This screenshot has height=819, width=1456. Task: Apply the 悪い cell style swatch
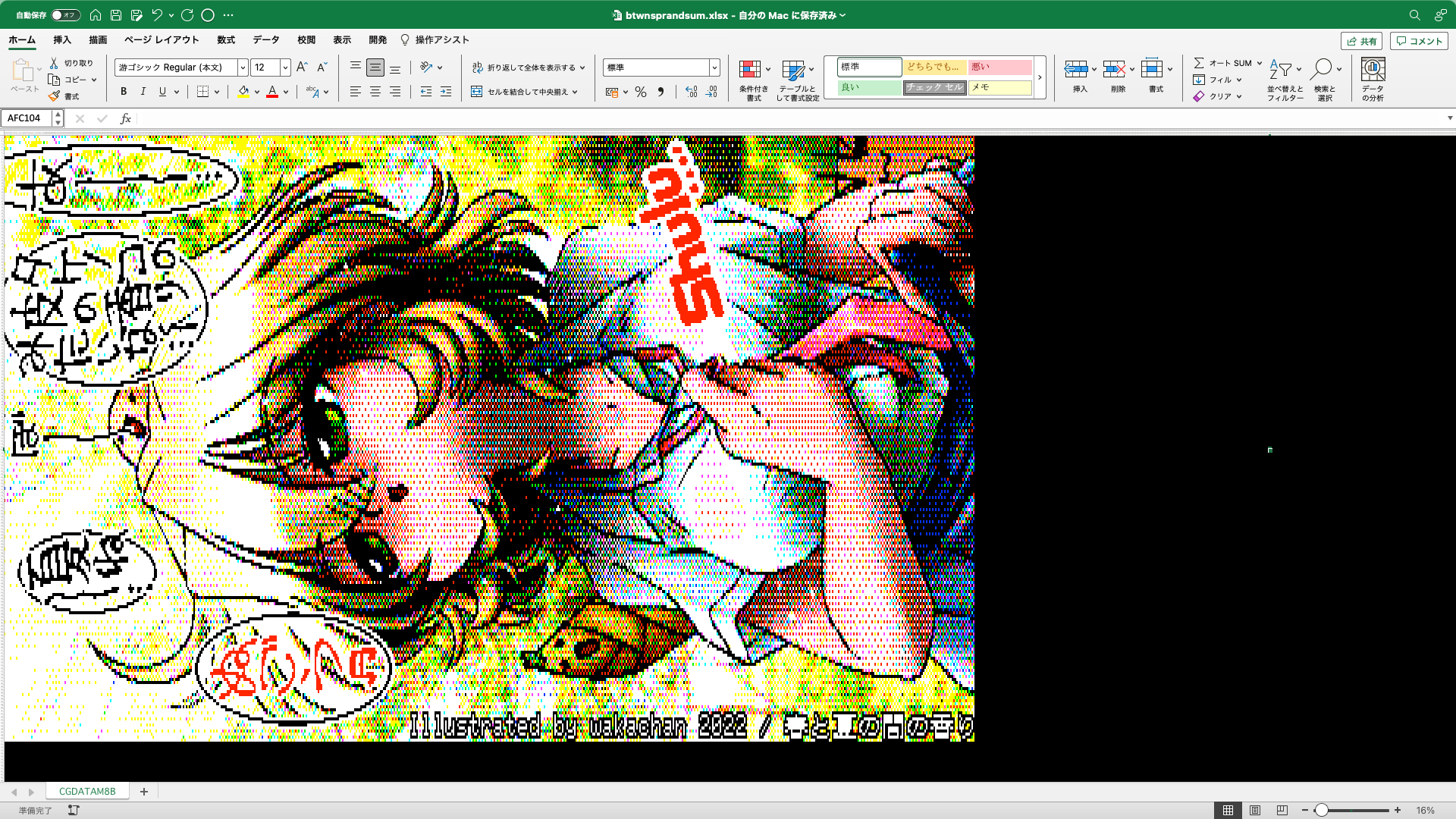pos(999,67)
